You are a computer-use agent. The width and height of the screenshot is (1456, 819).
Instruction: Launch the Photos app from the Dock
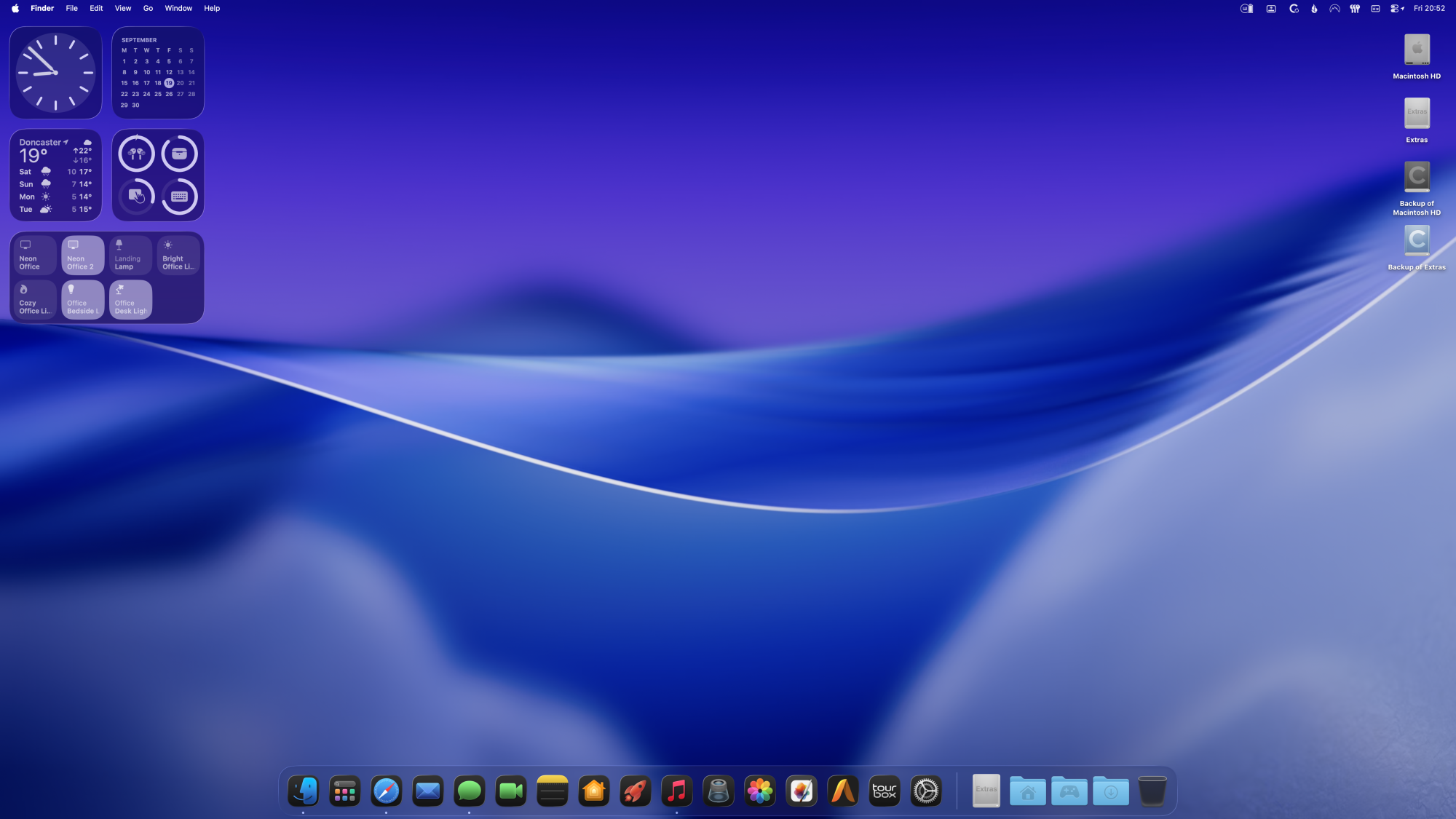(x=759, y=791)
